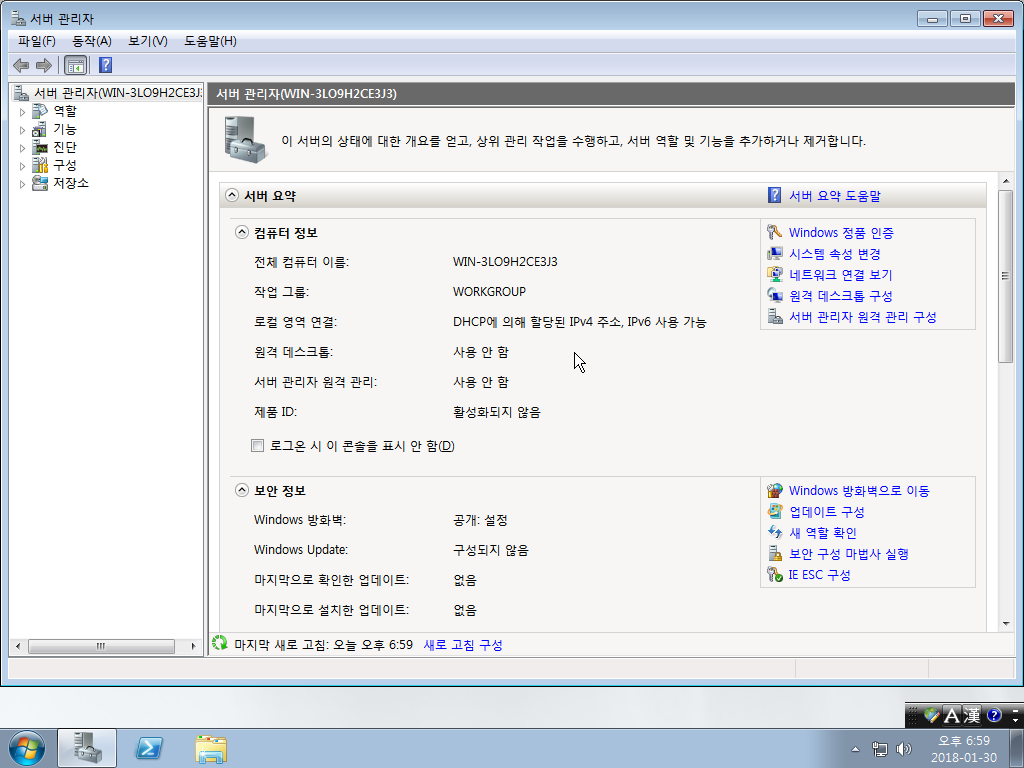Click the Windows 방화벽으로 이동 icon

click(775, 490)
